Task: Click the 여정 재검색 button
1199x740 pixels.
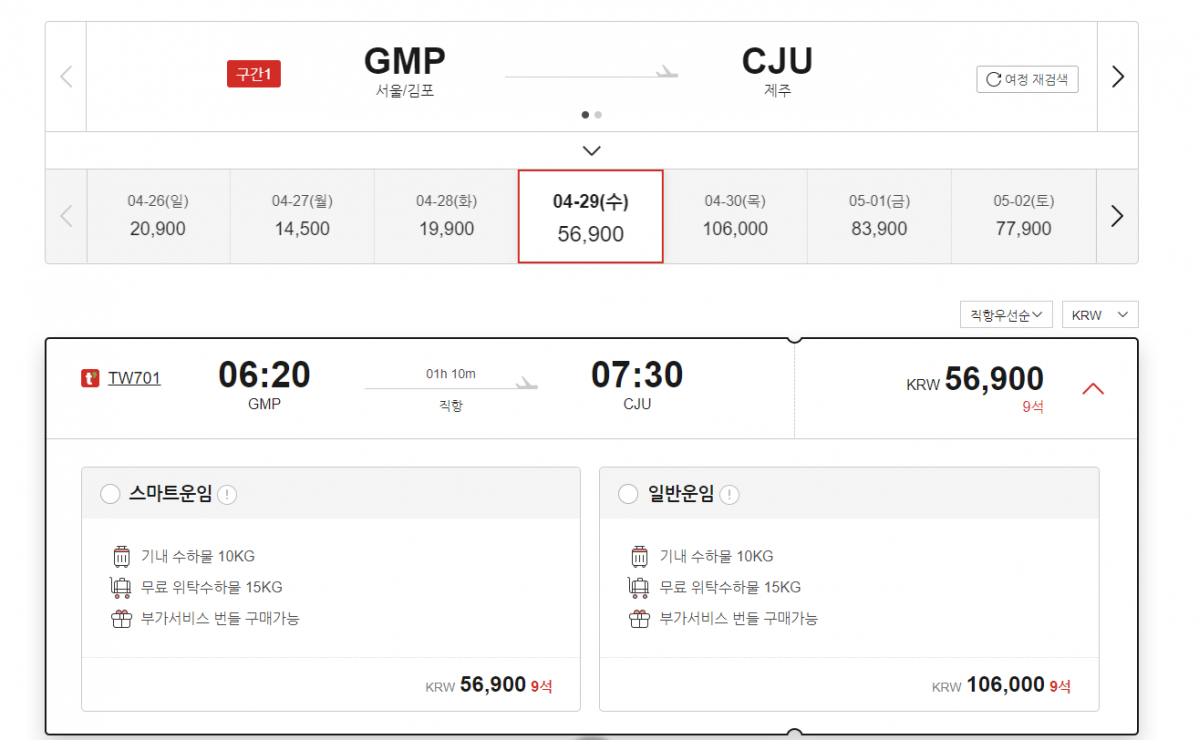Action: 1027,81
